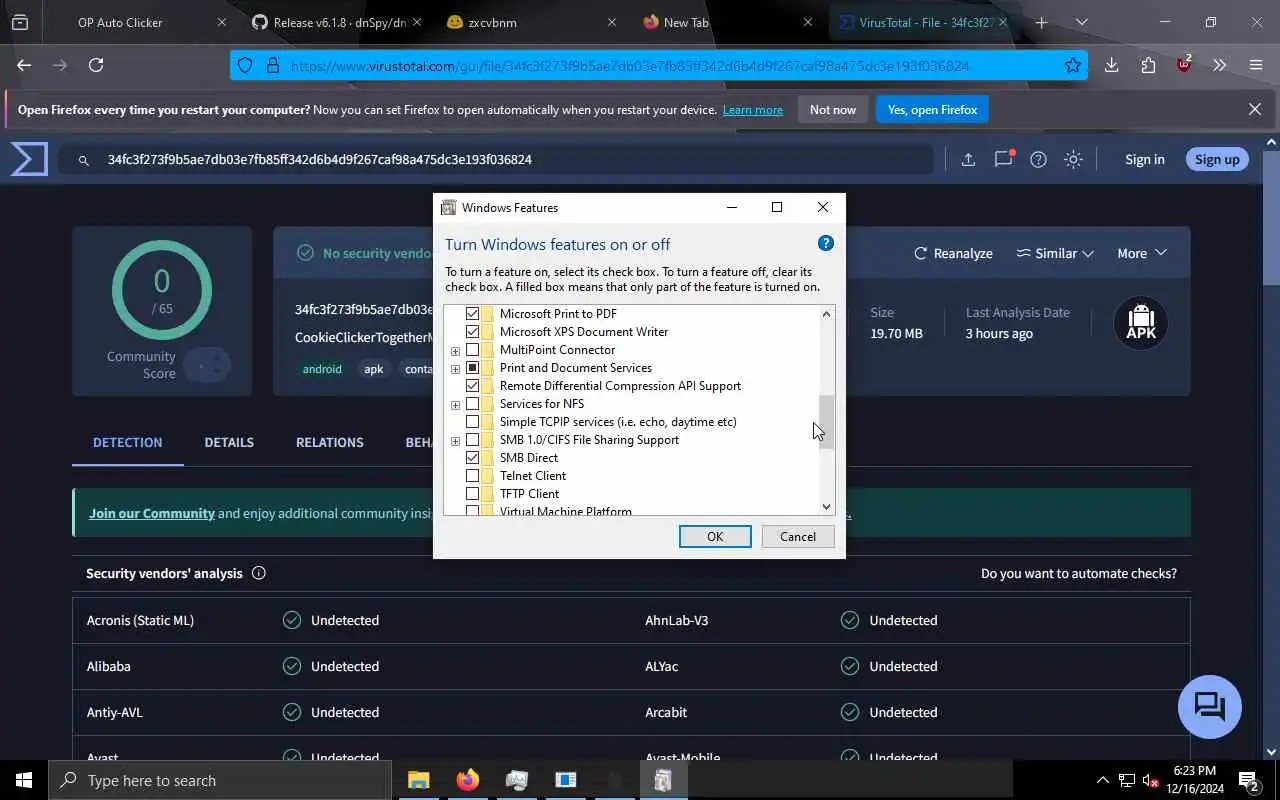Open Firefox from the taskbar

(x=467, y=780)
